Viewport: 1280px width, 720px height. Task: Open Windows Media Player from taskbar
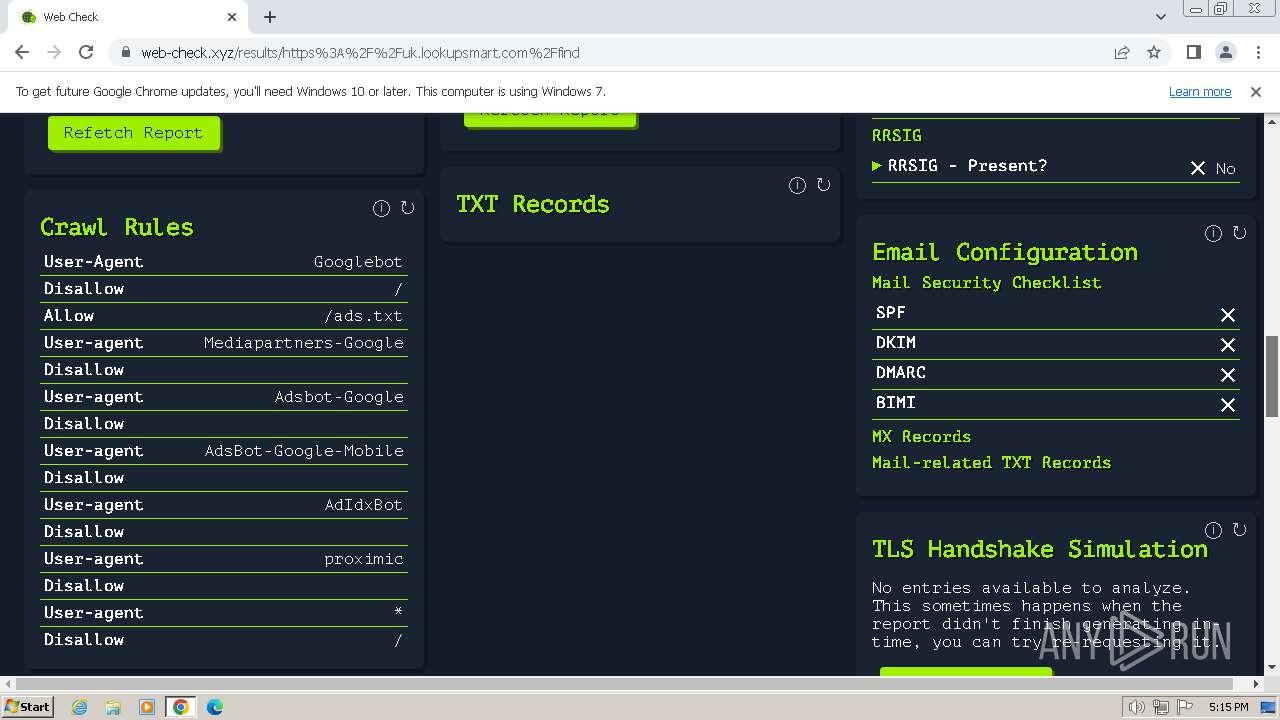[147, 707]
